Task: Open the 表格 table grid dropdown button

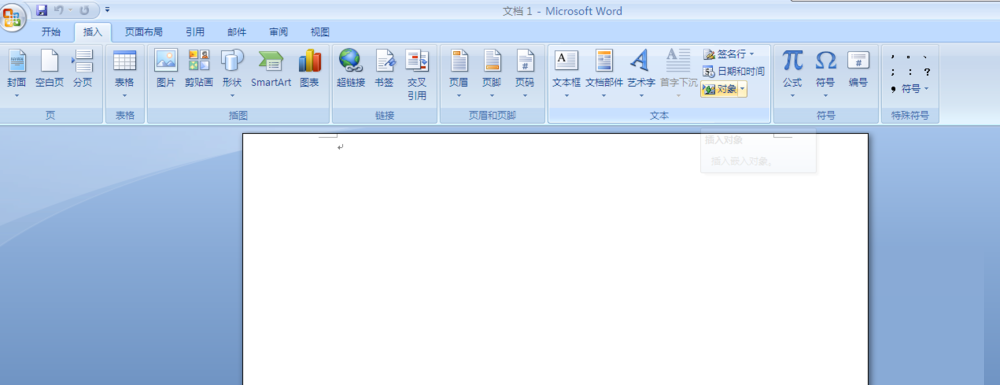Action: click(x=124, y=74)
